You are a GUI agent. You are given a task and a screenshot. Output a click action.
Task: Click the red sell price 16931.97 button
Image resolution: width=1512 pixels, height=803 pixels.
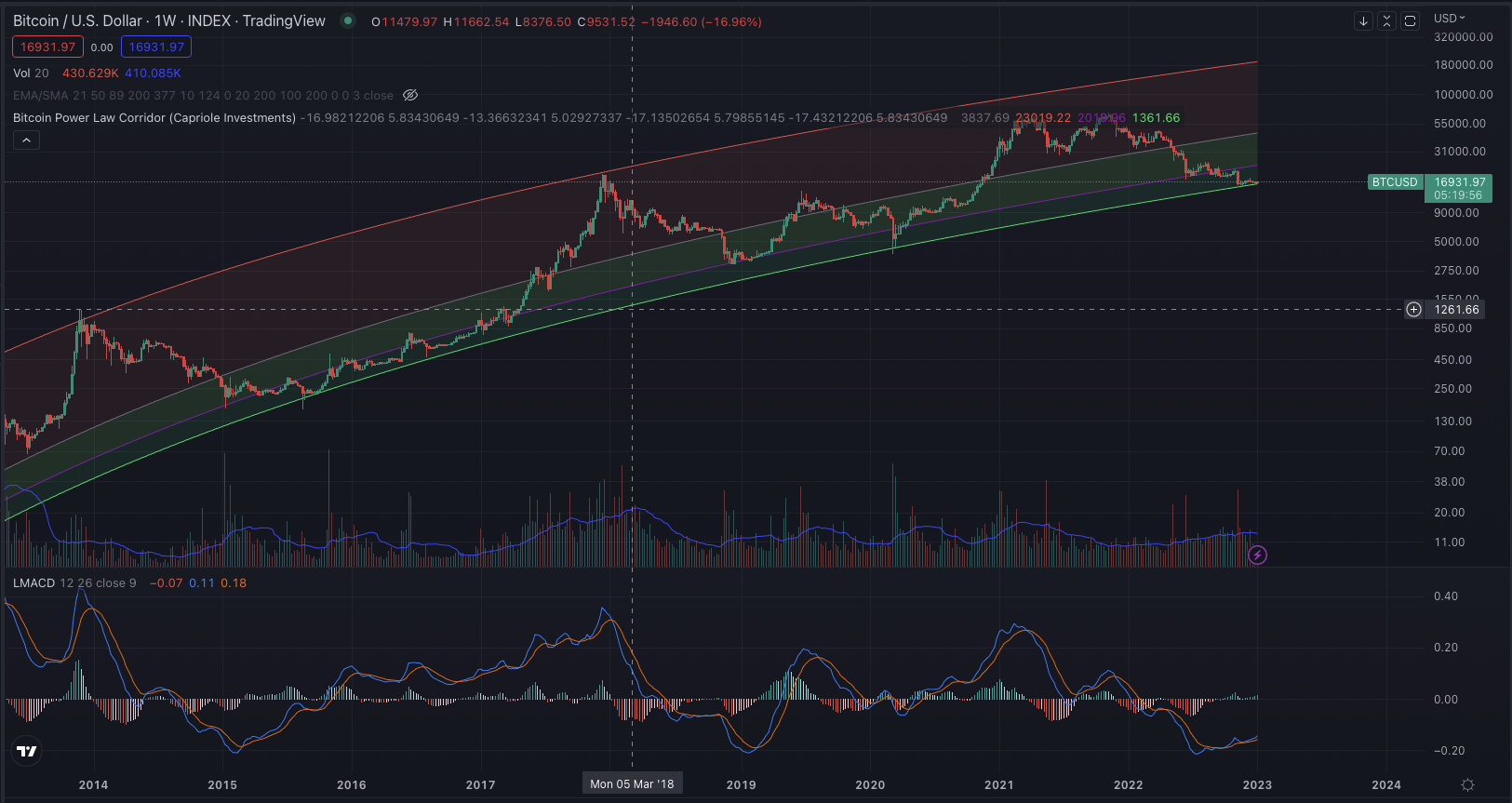coord(47,47)
